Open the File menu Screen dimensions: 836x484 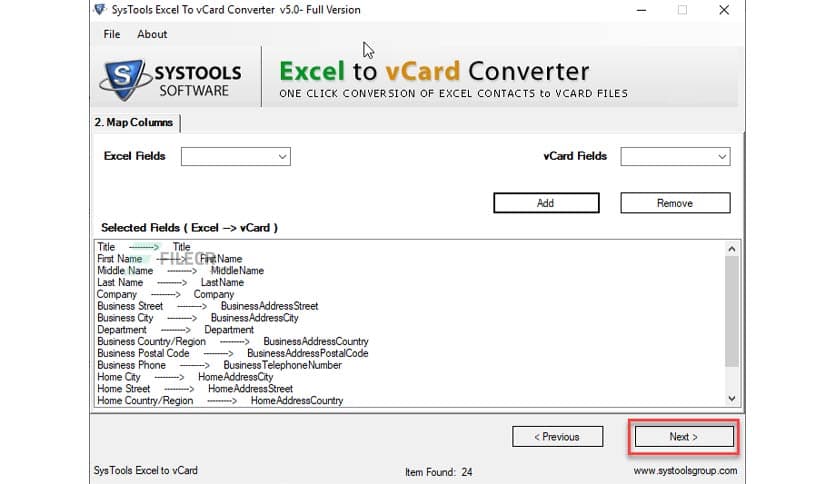coord(111,34)
